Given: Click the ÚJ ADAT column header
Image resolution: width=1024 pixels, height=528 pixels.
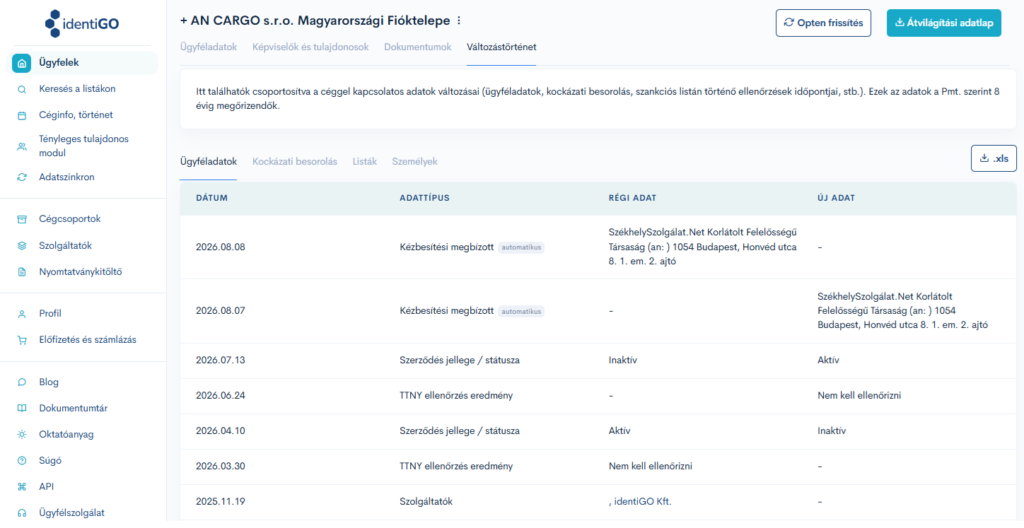Looking at the screenshot, I should [836, 198].
